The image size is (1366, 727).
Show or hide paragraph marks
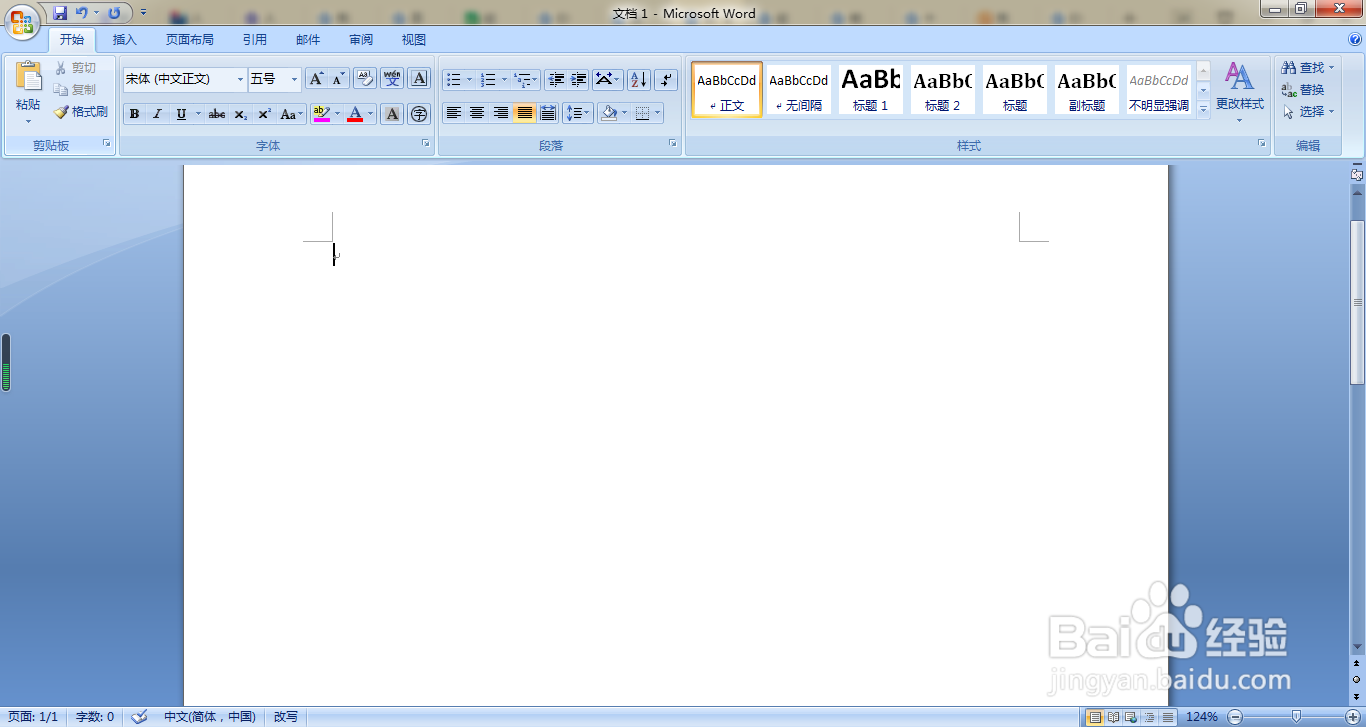(x=666, y=79)
